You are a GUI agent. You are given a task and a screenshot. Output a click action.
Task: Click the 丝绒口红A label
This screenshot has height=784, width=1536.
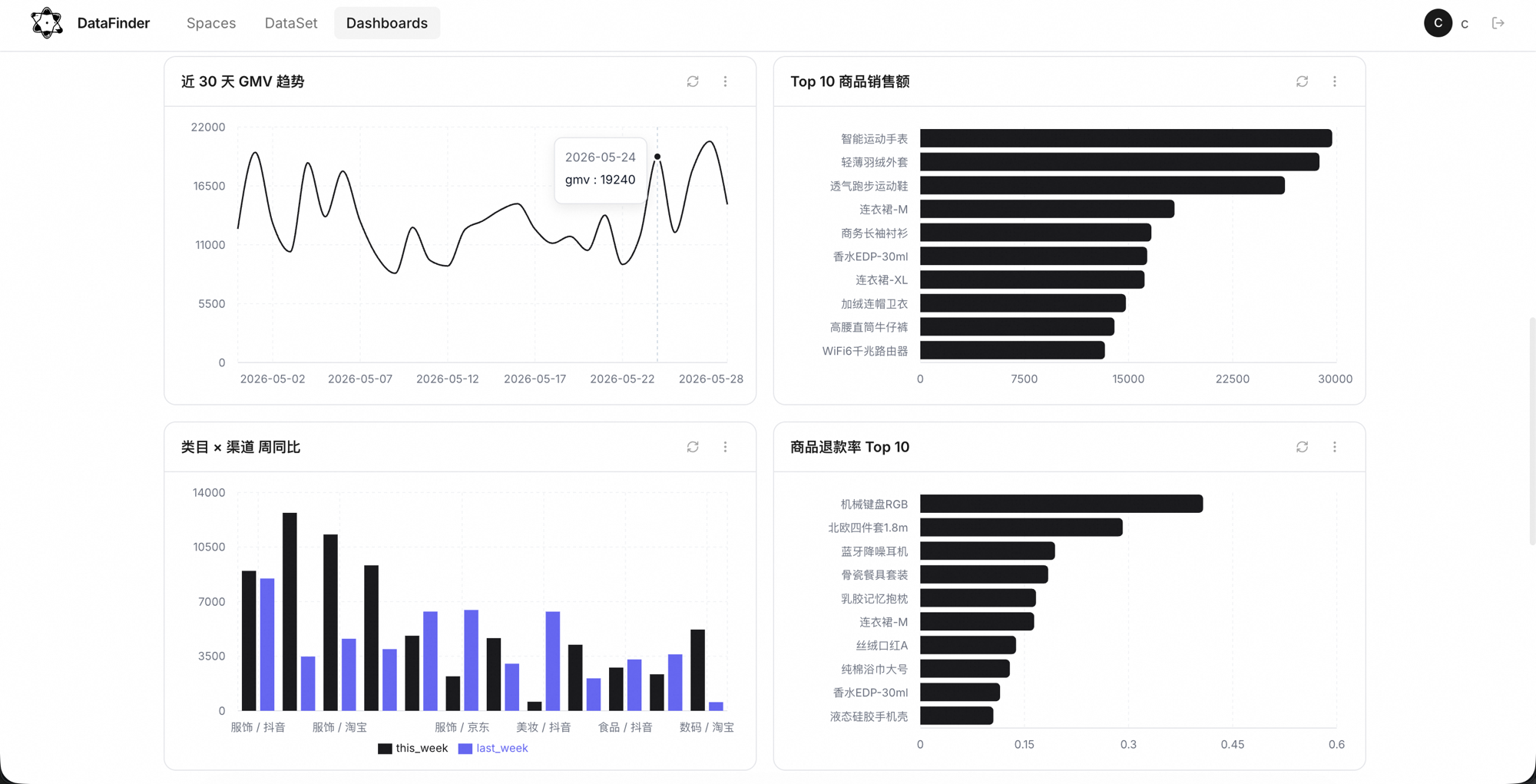point(882,646)
